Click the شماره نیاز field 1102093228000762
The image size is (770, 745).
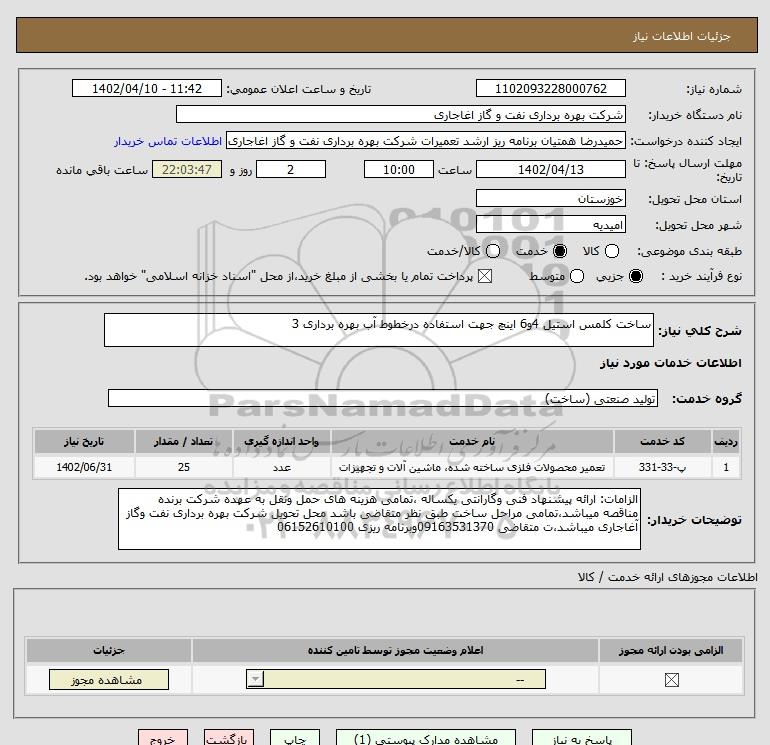coord(550,88)
